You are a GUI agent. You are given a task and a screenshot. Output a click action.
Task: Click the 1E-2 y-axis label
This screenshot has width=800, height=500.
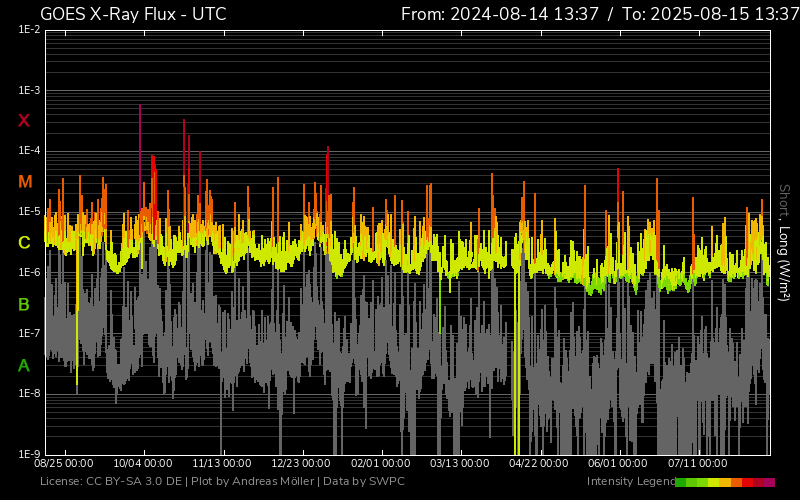[x=29, y=30]
